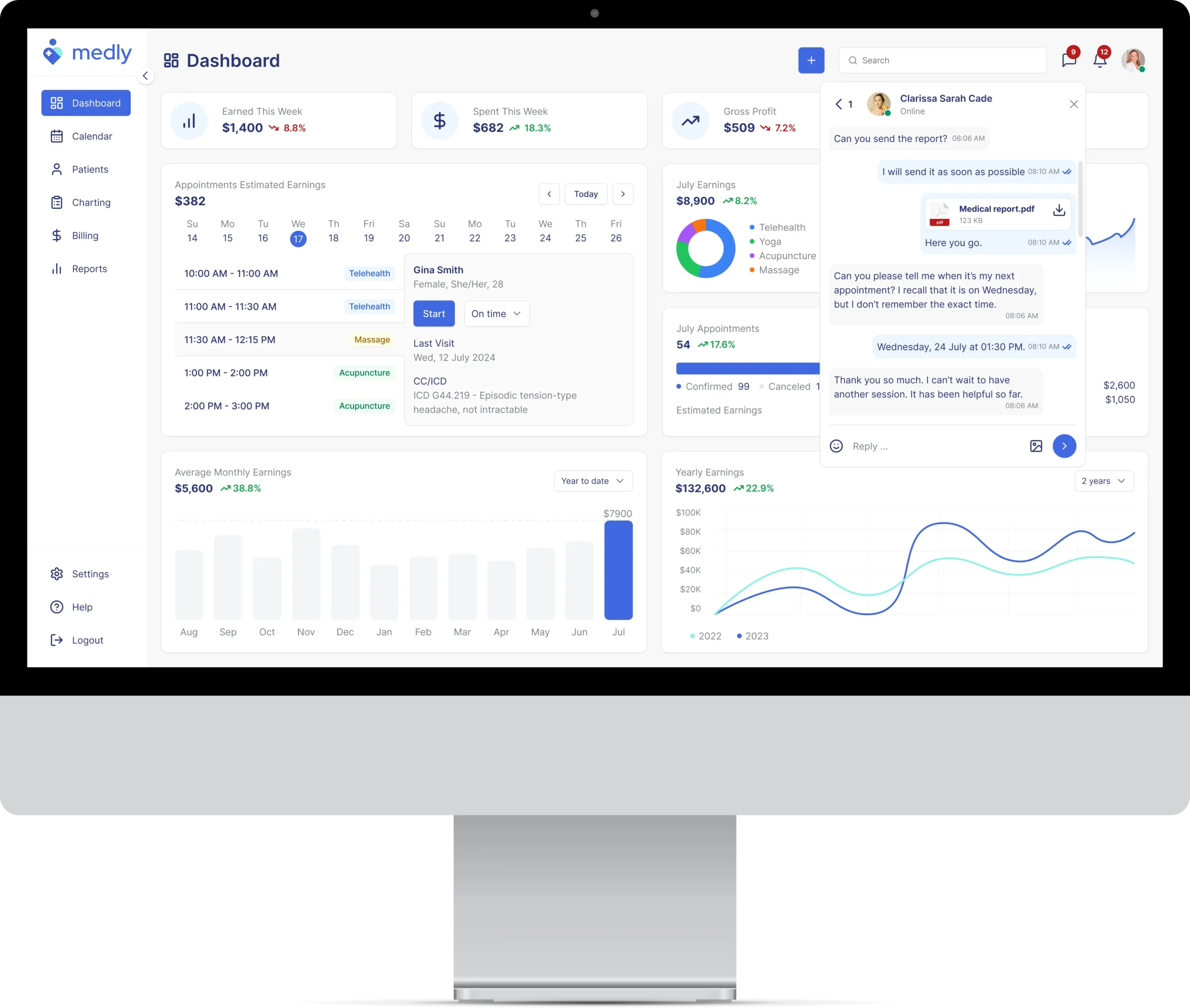1190x1008 pixels.
Task: Click the Logout menu item
Action: point(88,640)
